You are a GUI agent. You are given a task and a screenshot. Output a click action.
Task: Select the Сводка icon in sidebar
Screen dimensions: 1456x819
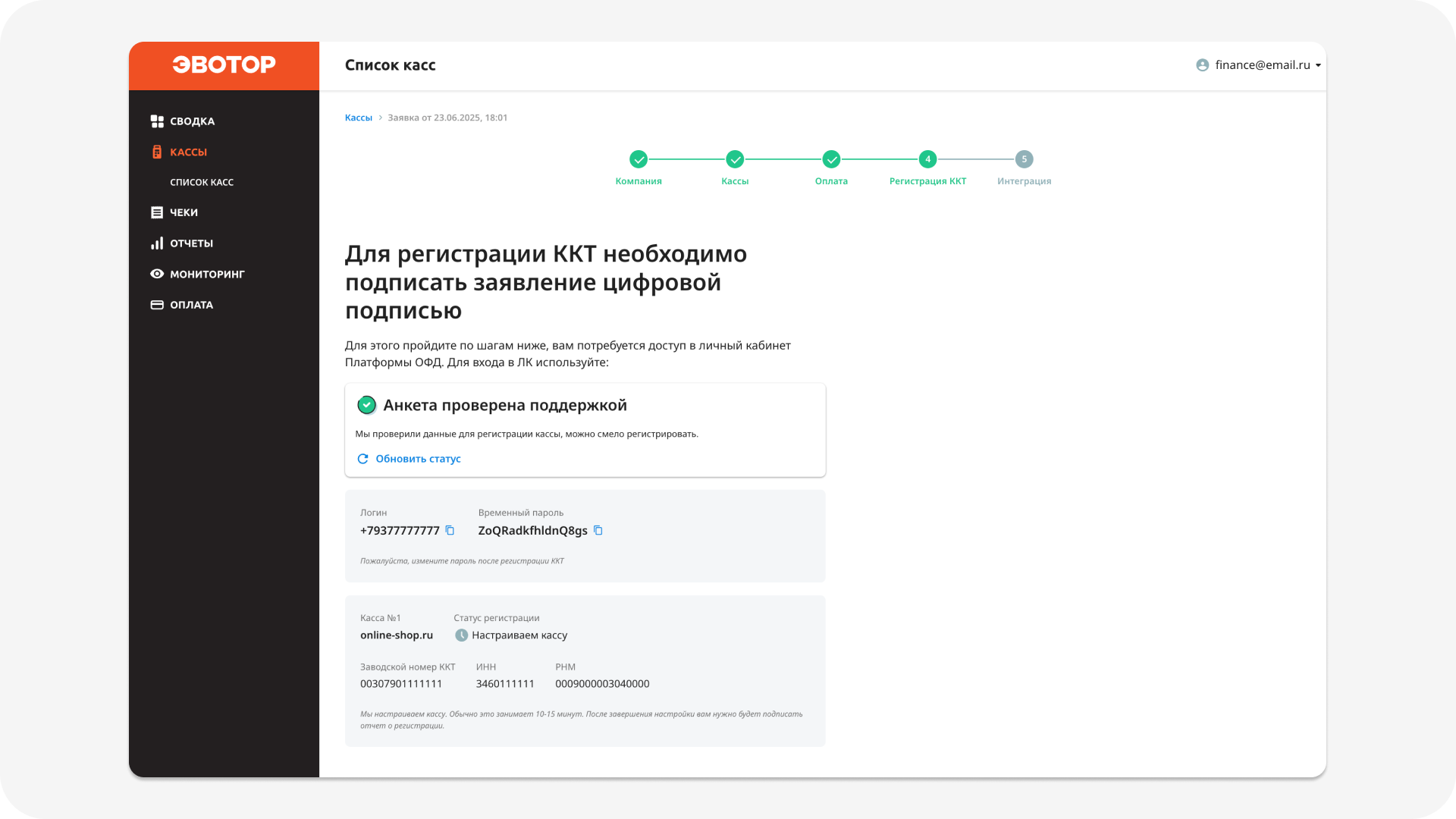(x=157, y=121)
